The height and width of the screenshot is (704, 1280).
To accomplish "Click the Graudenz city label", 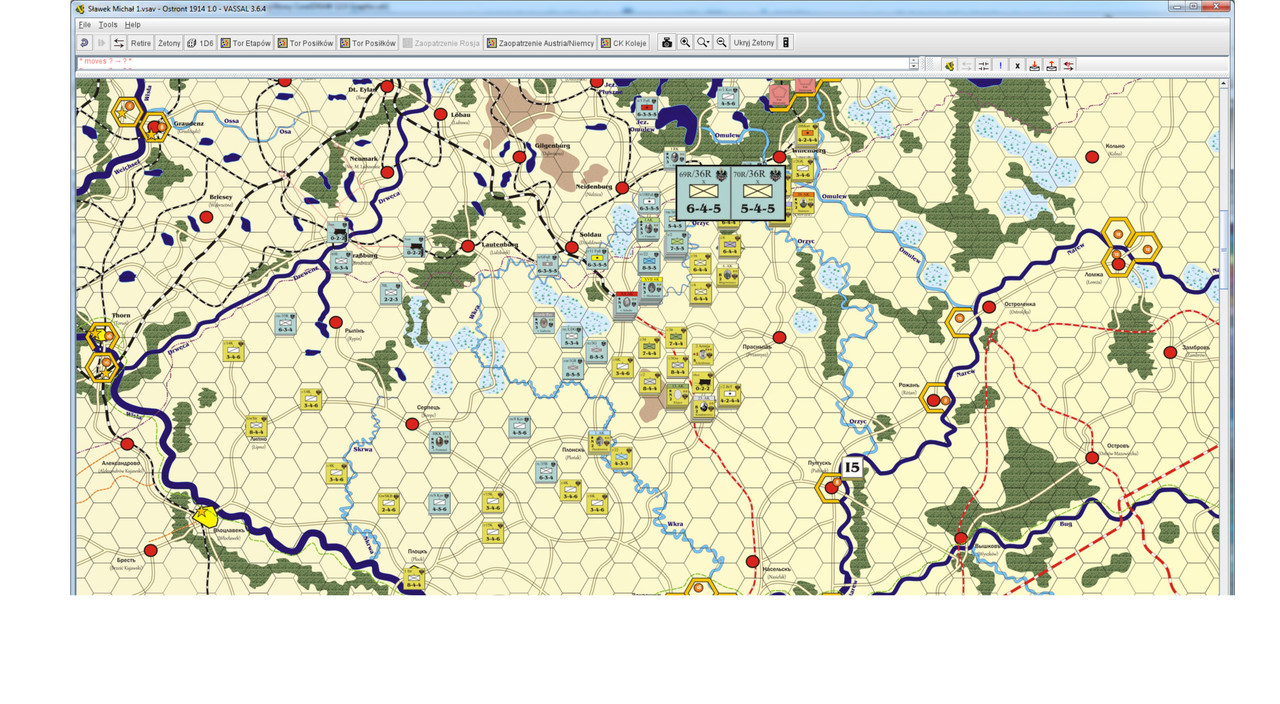I will click(x=189, y=125).
